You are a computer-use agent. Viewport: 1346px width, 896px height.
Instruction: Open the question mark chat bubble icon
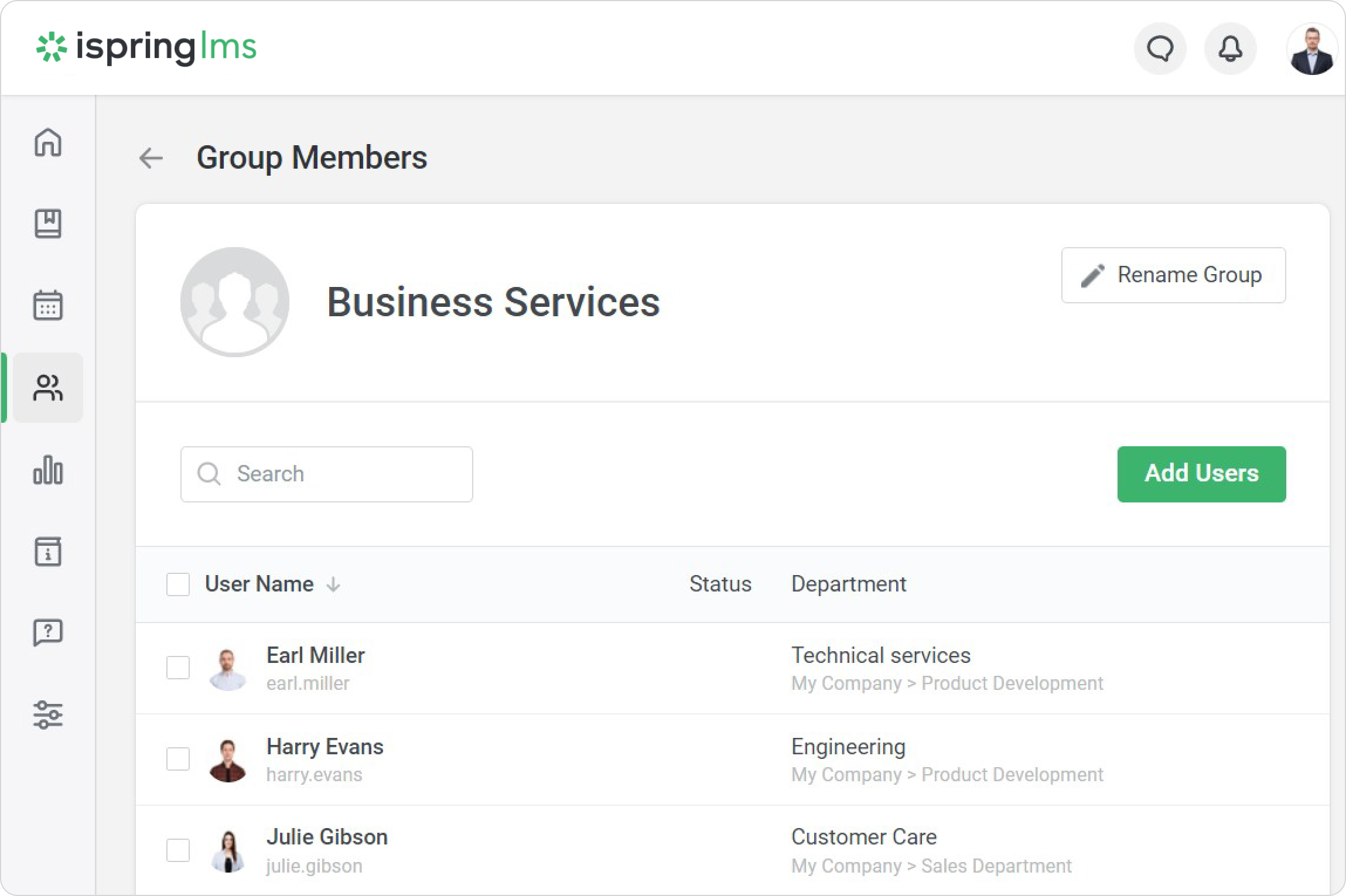pyautogui.click(x=47, y=632)
